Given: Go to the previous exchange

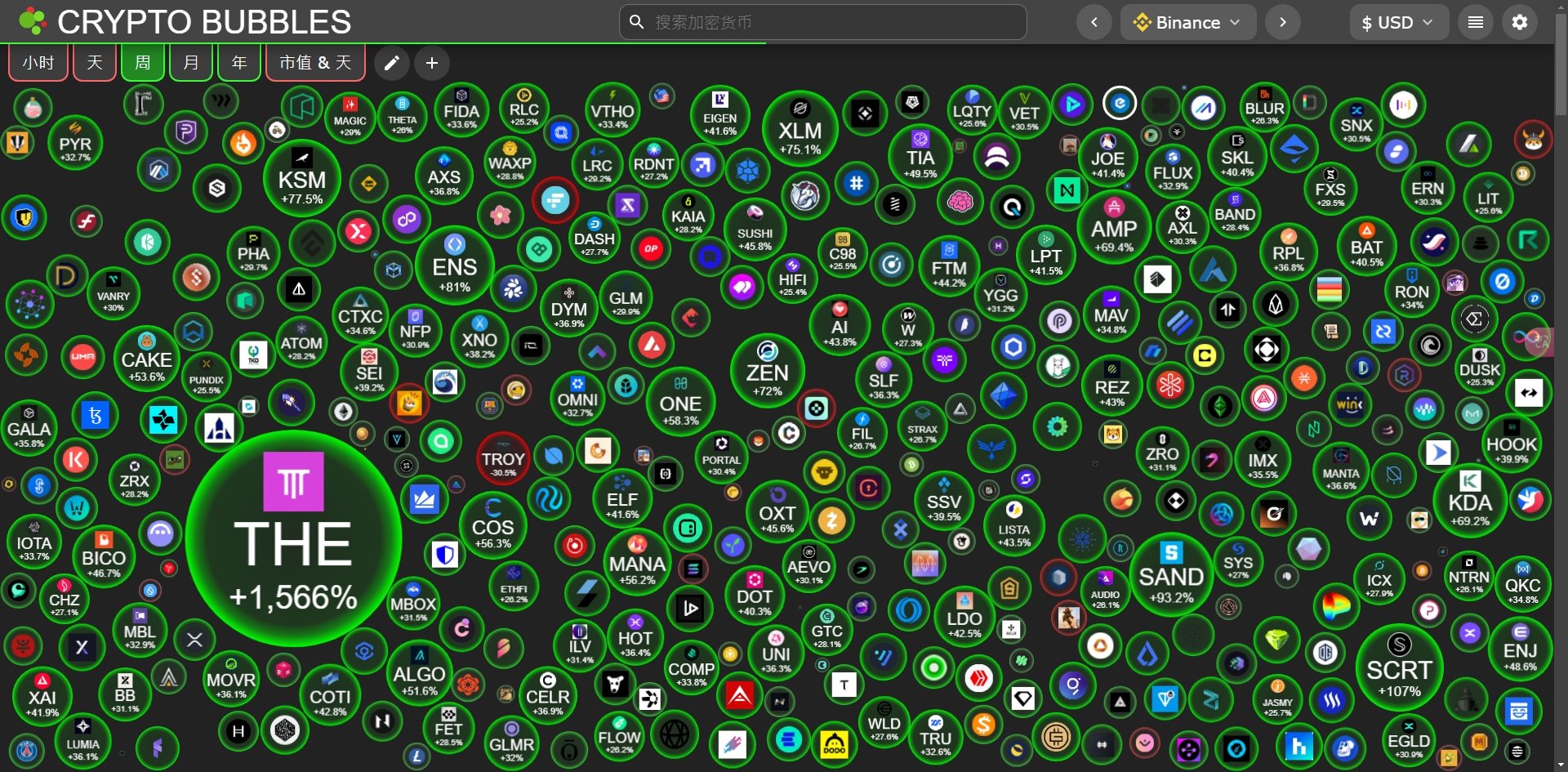Looking at the screenshot, I should [x=1094, y=22].
